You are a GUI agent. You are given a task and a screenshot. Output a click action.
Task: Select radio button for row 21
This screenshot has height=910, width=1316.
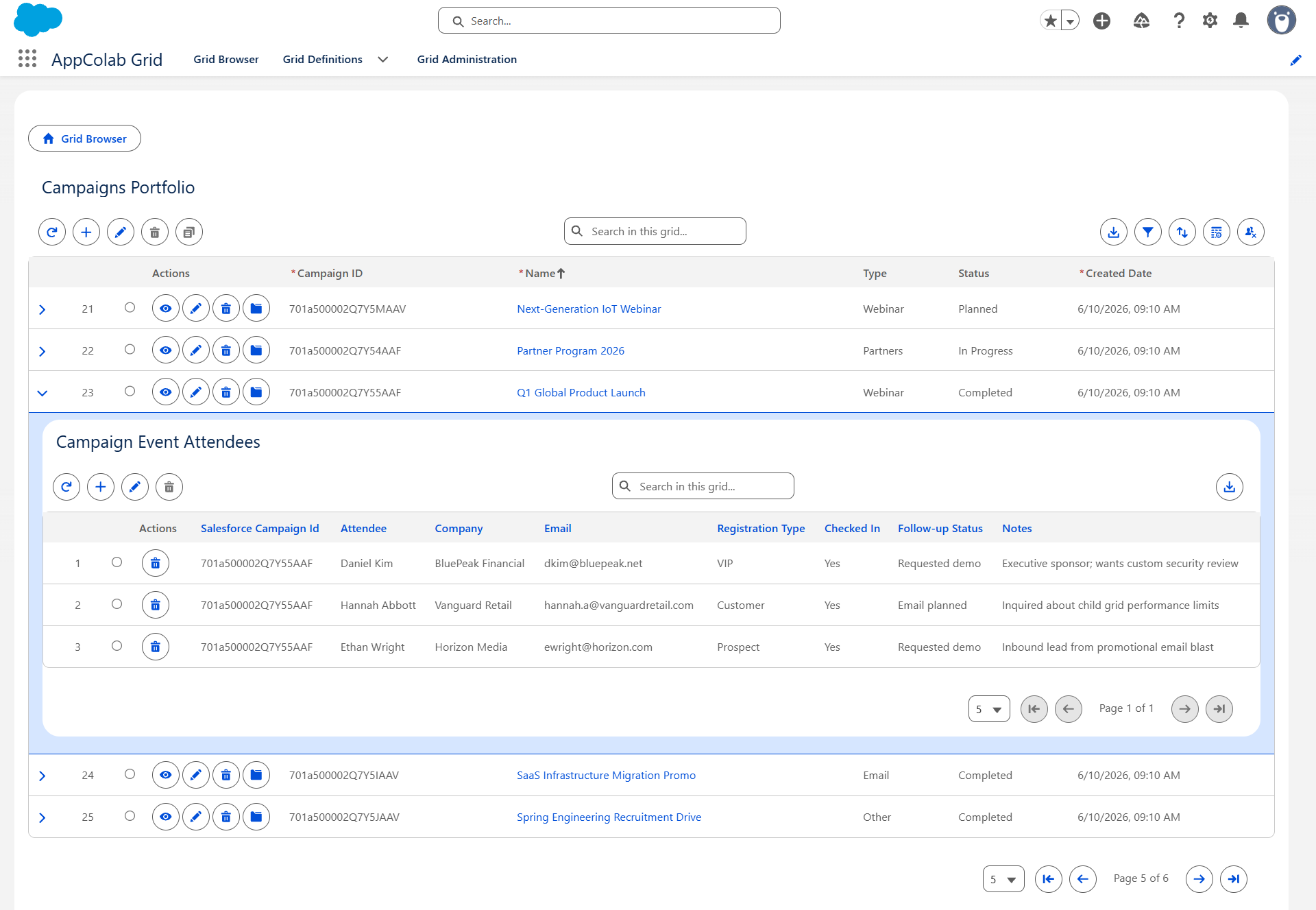(130, 308)
